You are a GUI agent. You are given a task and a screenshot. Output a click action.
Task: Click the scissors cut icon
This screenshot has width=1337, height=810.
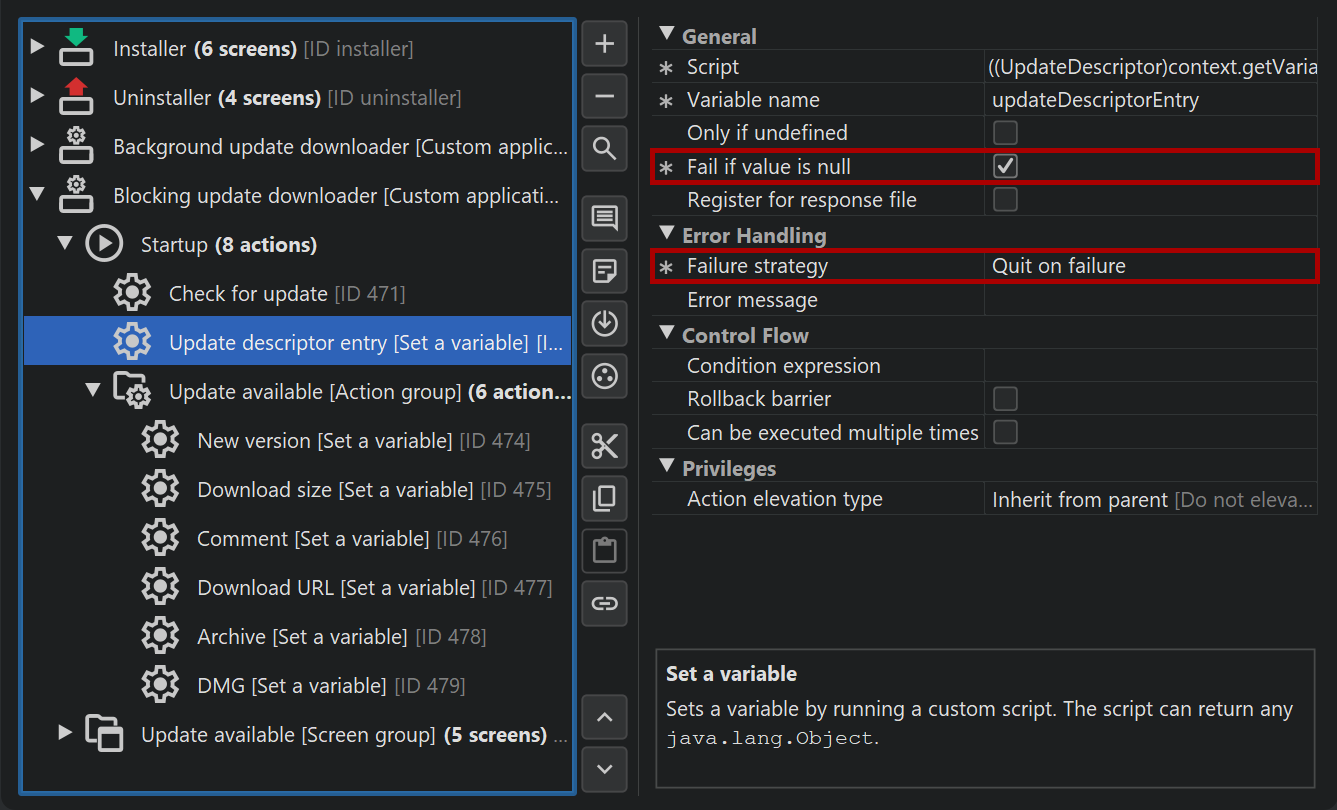[x=604, y=446]
